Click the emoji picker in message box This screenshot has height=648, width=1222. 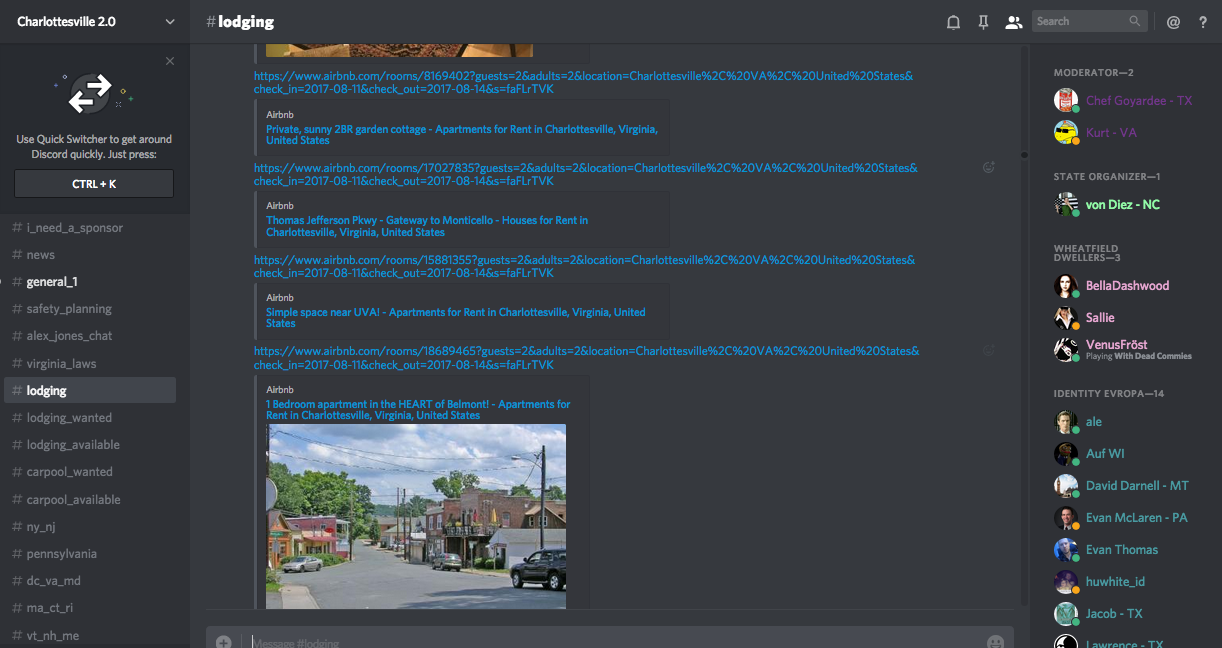tap(995, 642)
